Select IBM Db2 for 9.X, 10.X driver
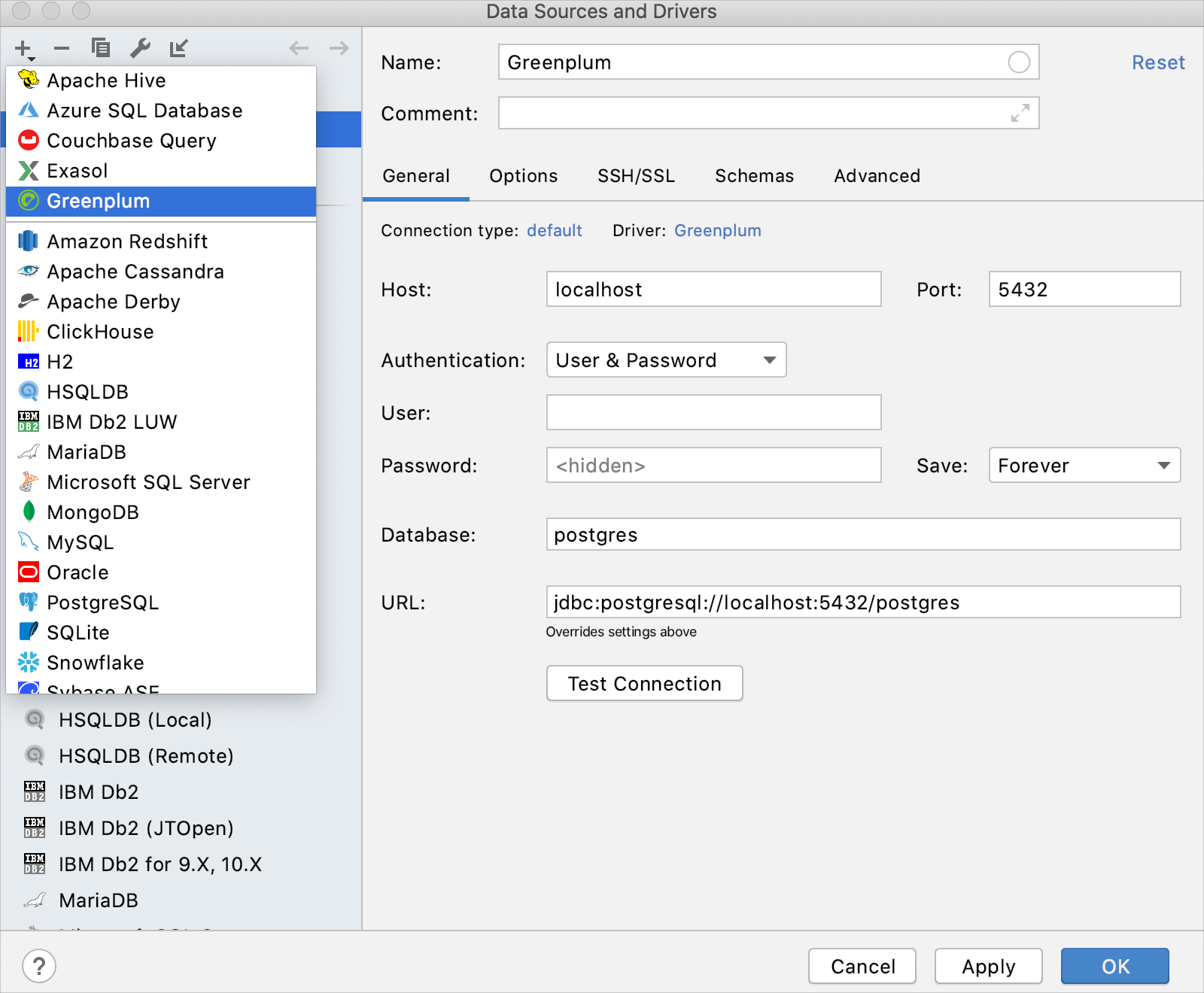Viewport: 1204px width, 993px height. 181,864
